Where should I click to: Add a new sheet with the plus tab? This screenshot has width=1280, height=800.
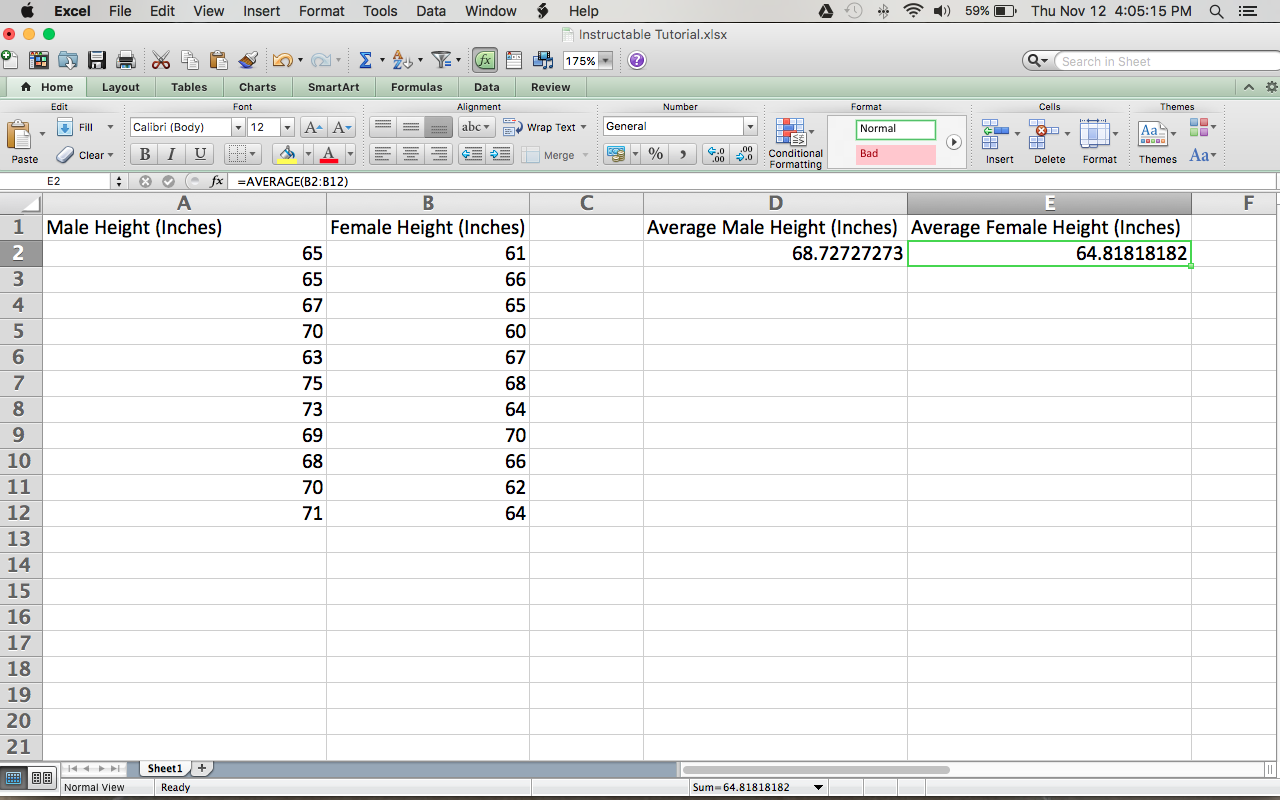[201, 768]
